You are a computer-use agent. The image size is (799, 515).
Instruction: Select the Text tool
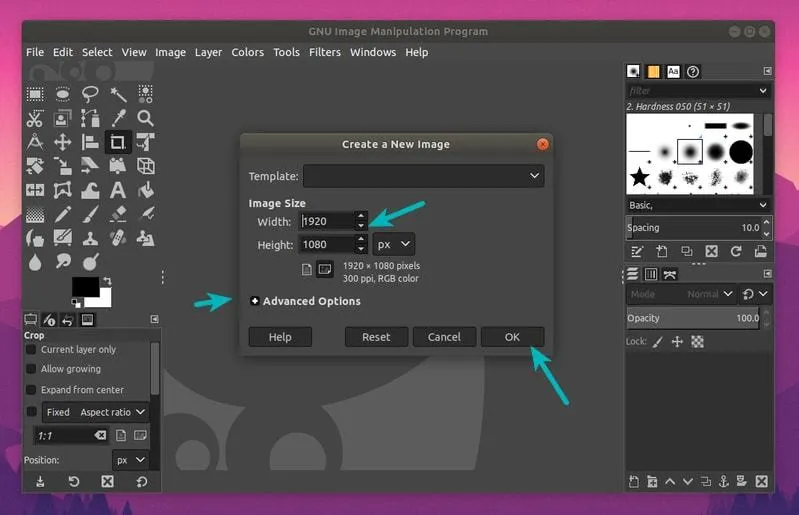pos(118,191)
